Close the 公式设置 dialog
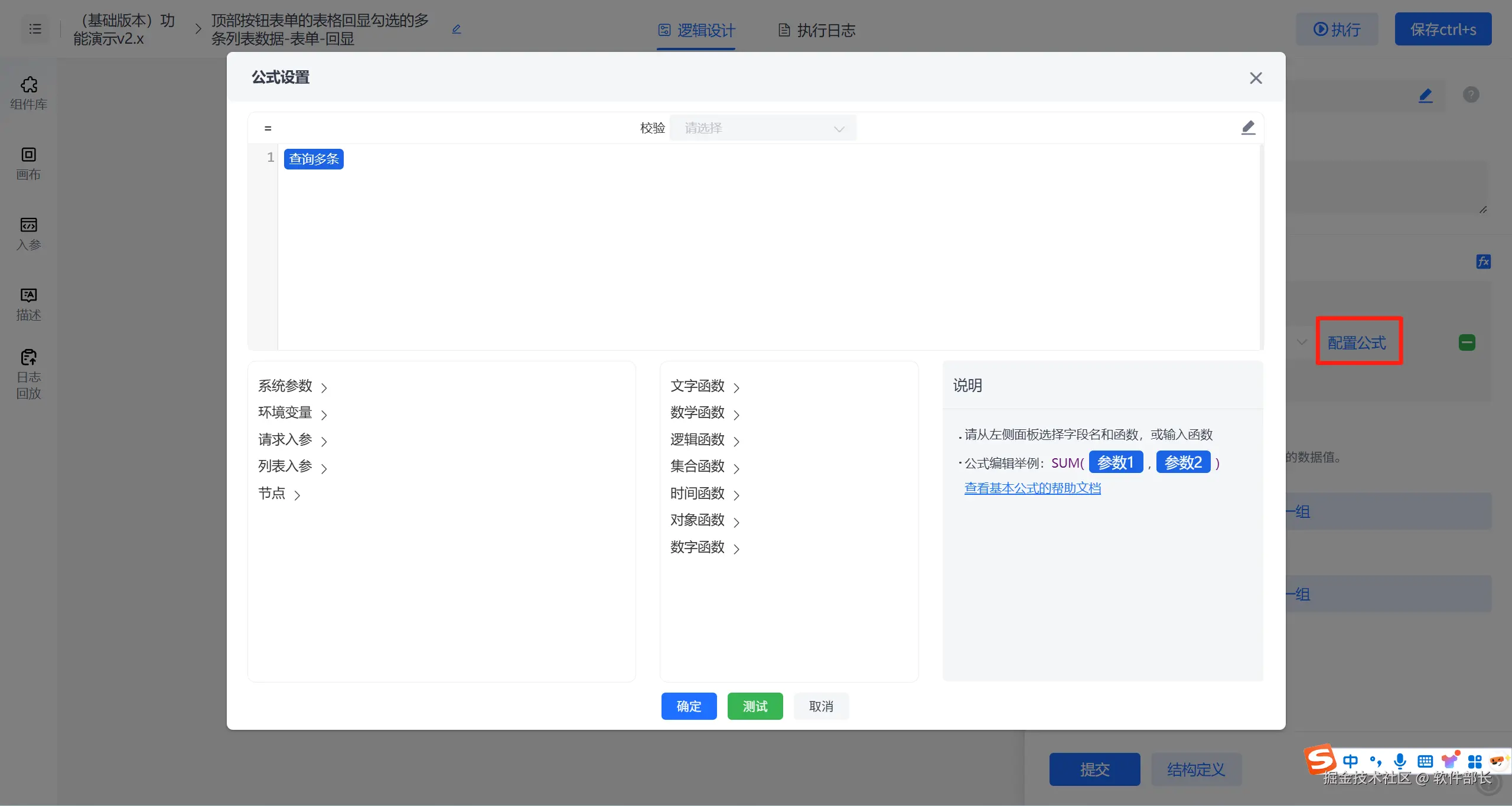 [x=1256, y=78]
